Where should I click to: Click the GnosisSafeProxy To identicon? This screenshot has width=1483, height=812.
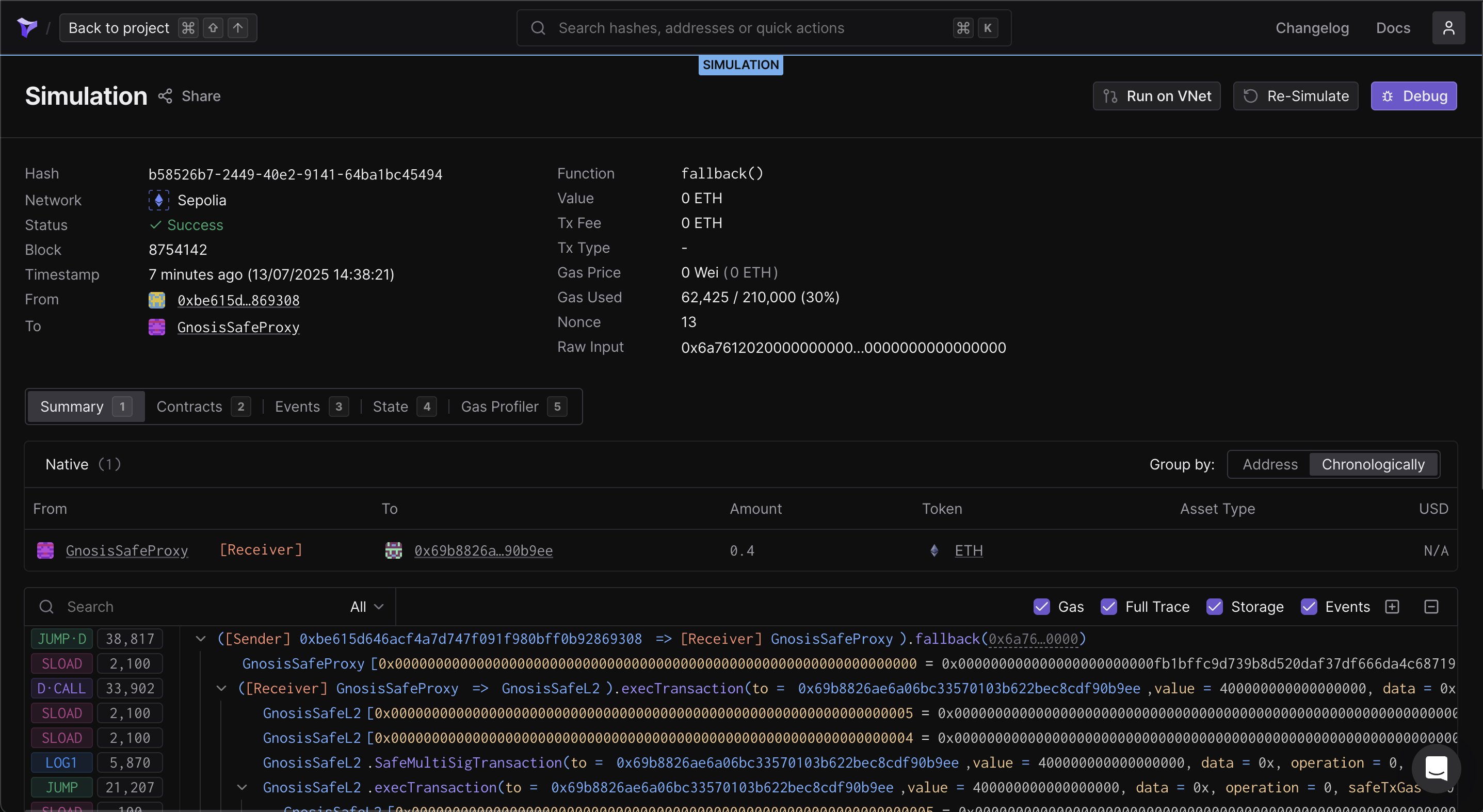click(x=156, y=327)
